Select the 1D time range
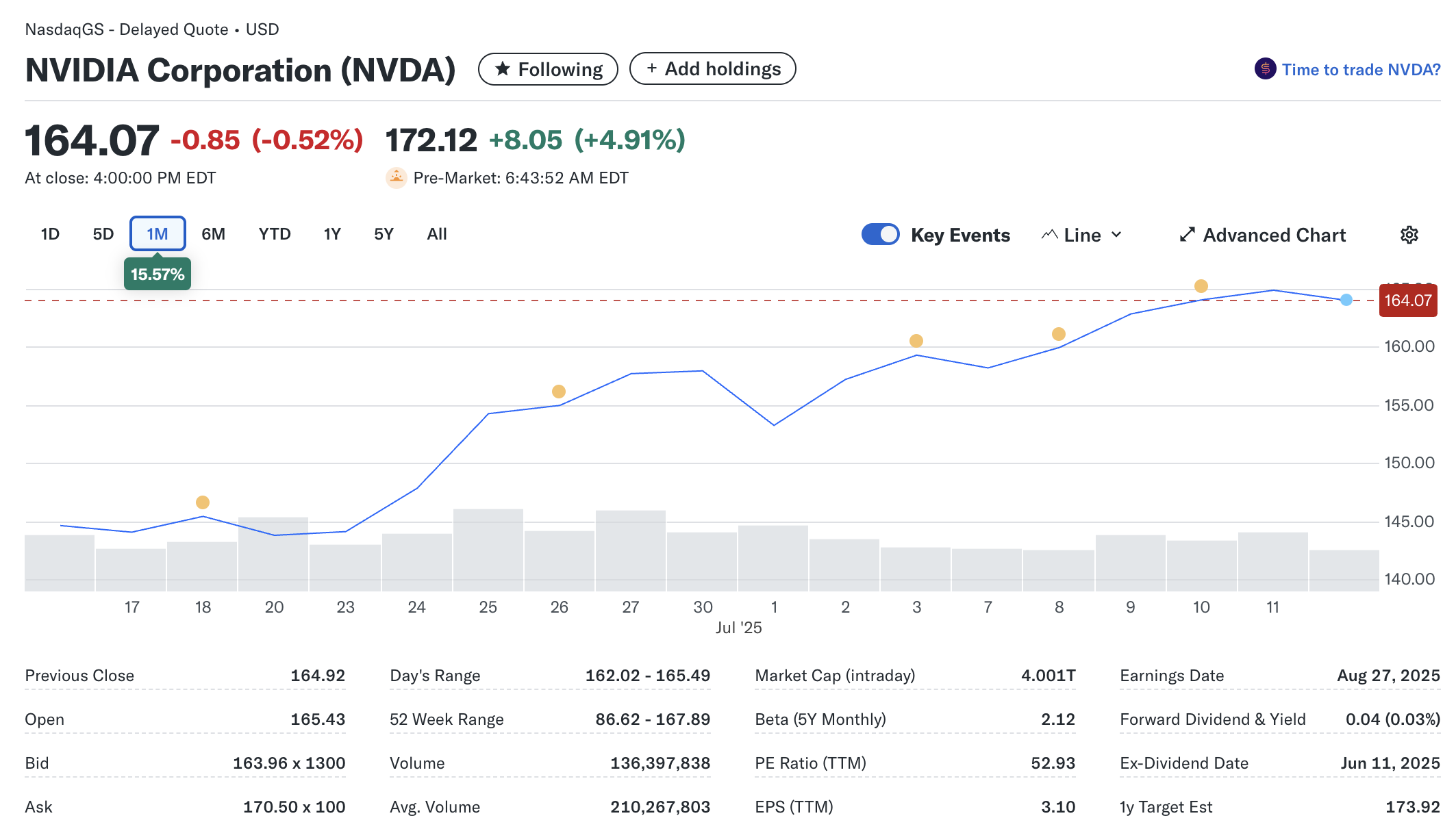Screen dimensions: 1456x831 coord(50,234)
